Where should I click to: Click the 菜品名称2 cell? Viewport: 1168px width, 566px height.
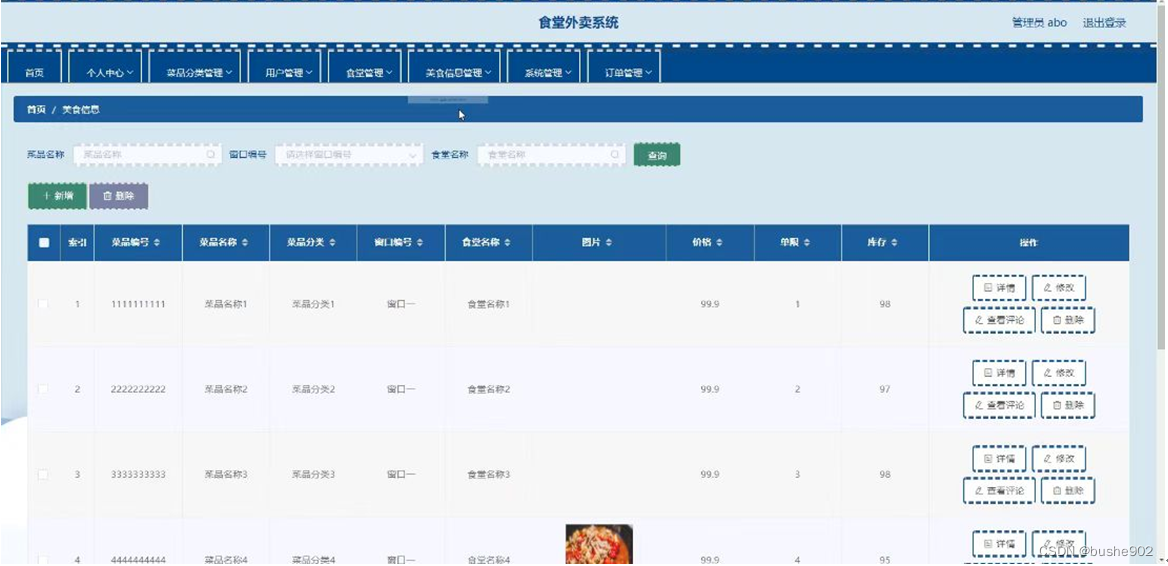pyautogui.click(x=226, y=389)
